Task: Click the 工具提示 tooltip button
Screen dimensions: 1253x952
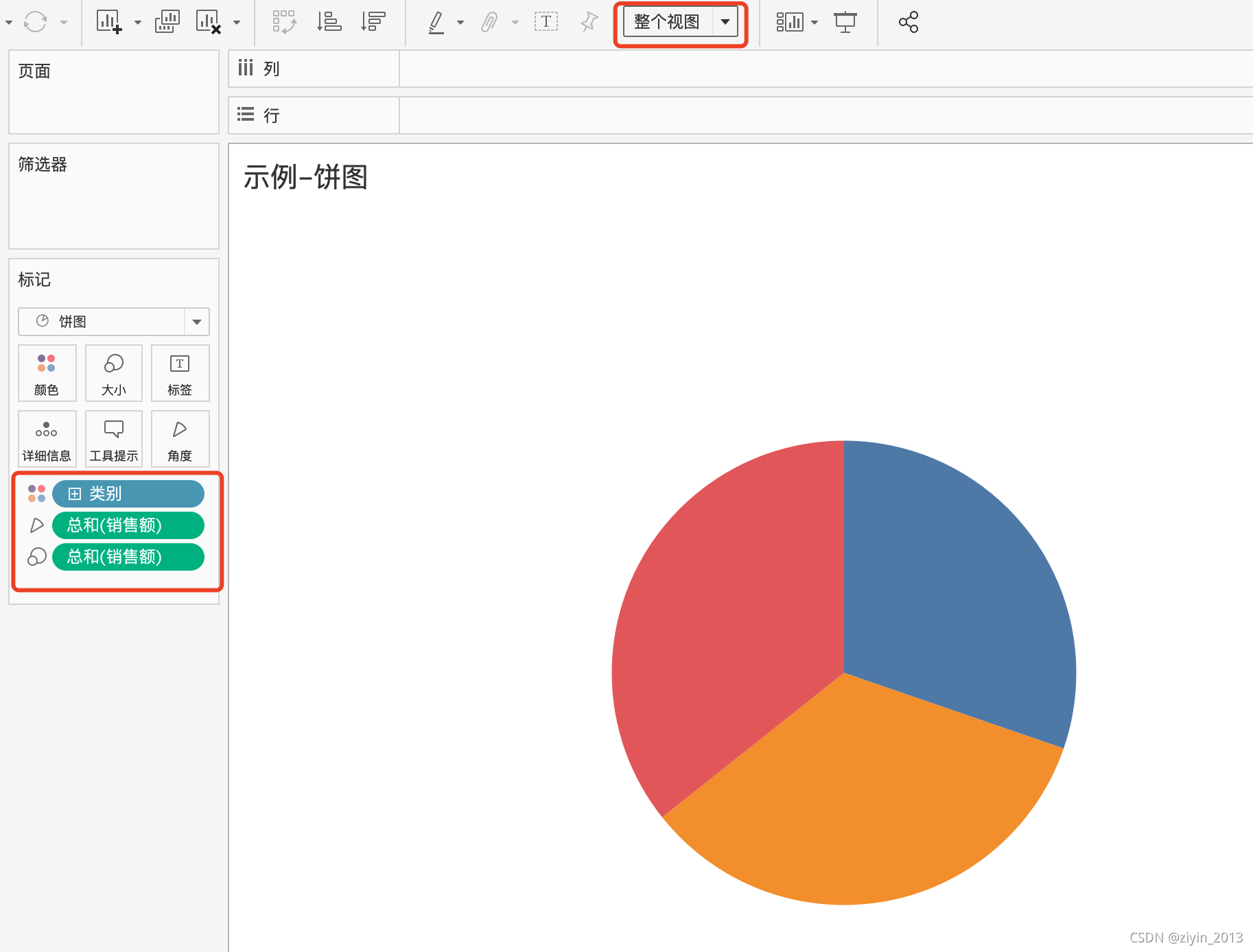Action: (114, 439)
